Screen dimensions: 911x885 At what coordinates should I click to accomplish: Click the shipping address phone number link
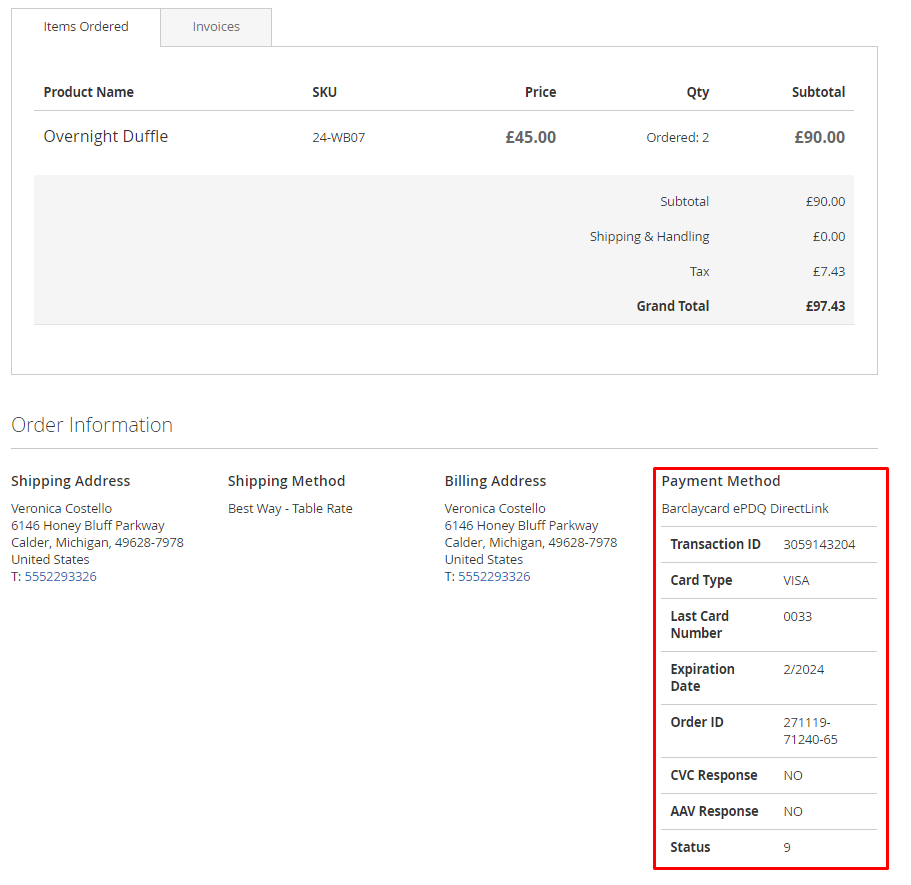coord(60,576)
